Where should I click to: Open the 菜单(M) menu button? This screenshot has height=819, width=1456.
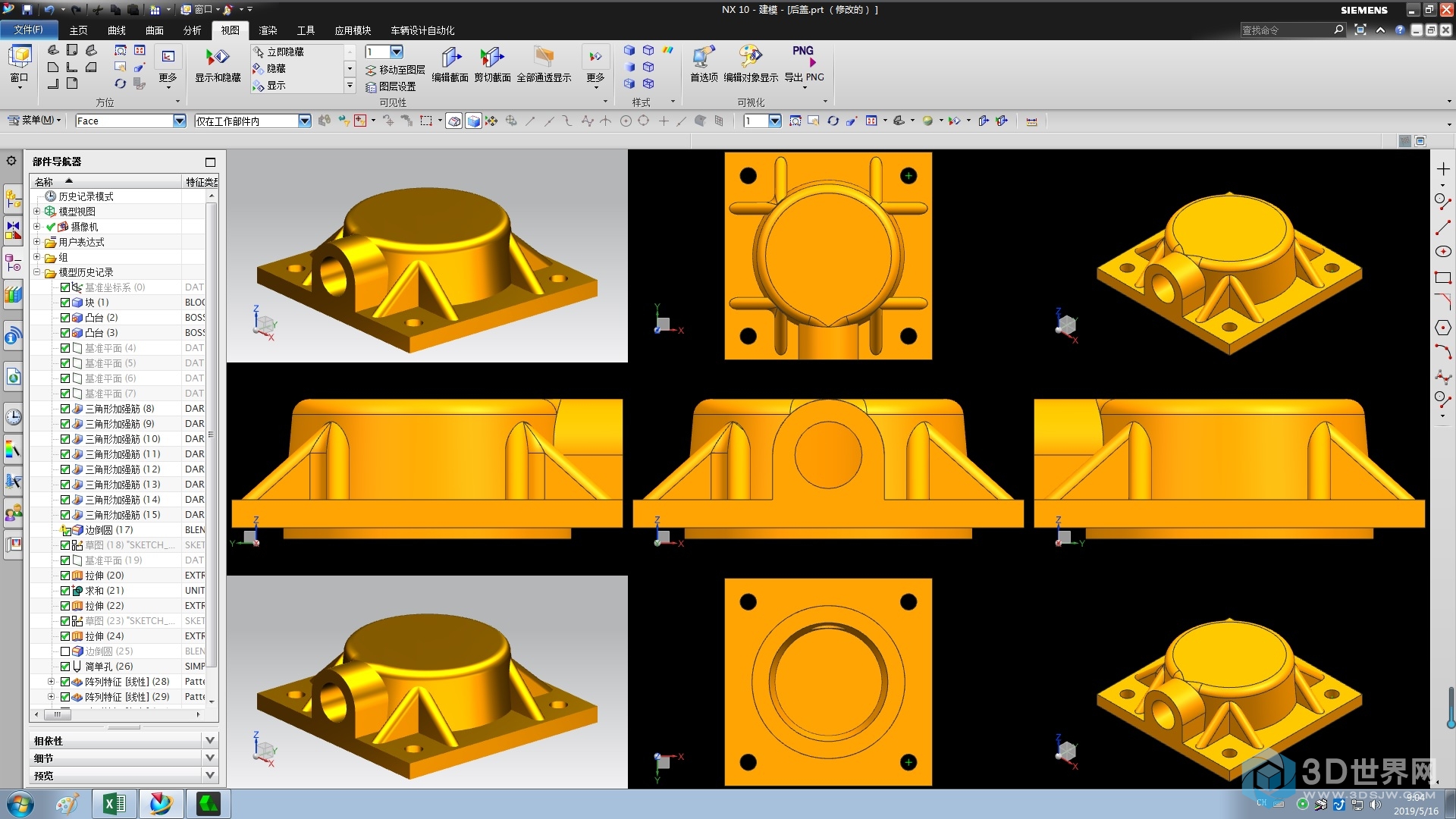click(34, 120)
